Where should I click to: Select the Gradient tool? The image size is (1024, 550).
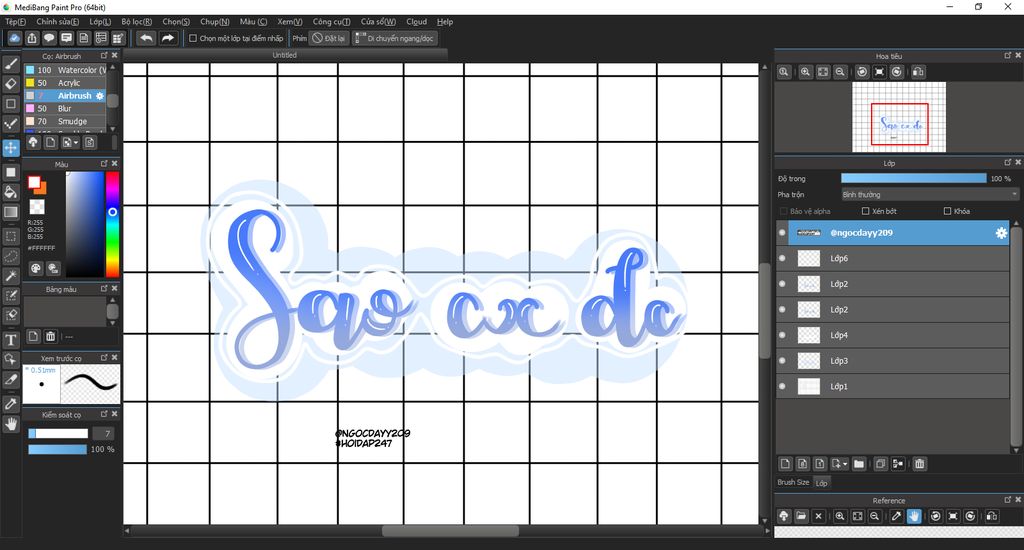pyautogui.click(x=10, y=212)
